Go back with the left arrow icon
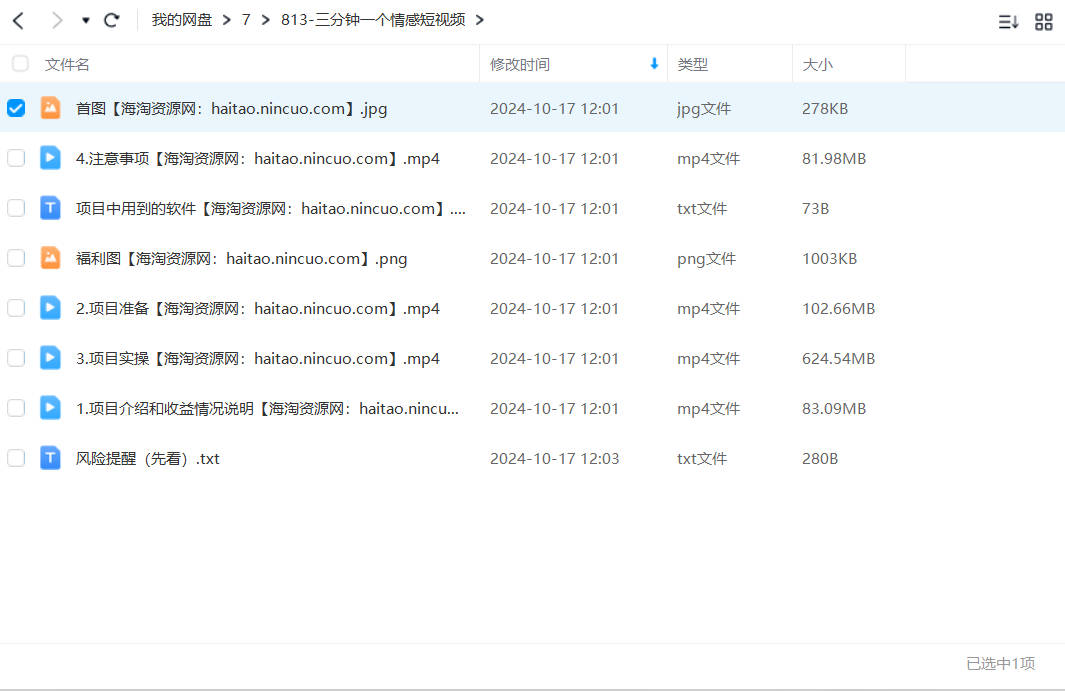 point(19,20)
